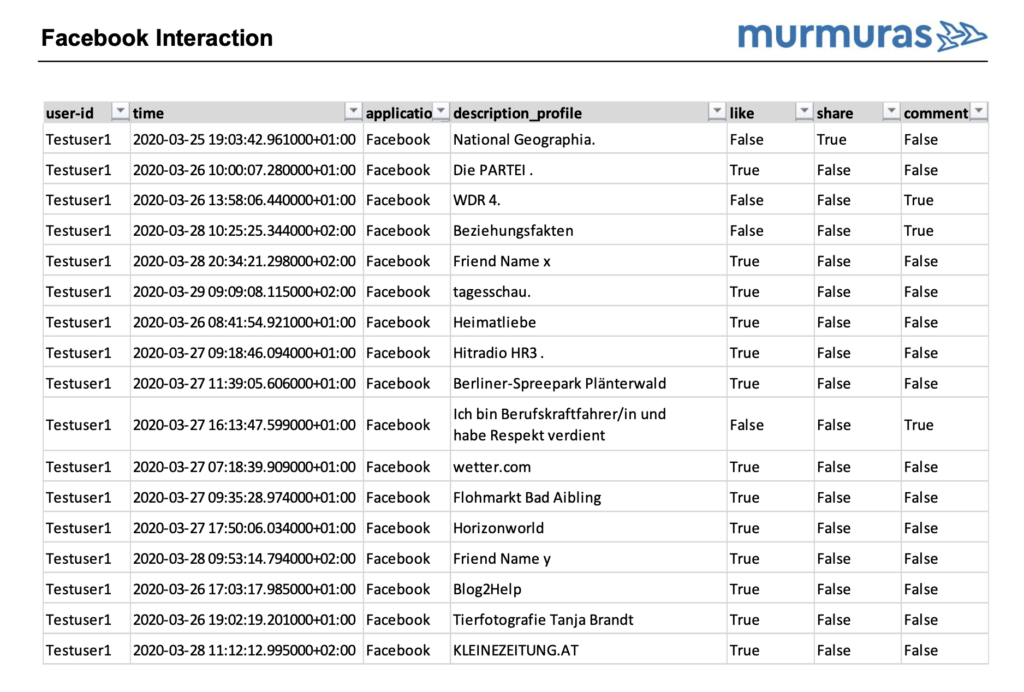
Task: Select the National Geographia. cell
Action: (524, 140)
